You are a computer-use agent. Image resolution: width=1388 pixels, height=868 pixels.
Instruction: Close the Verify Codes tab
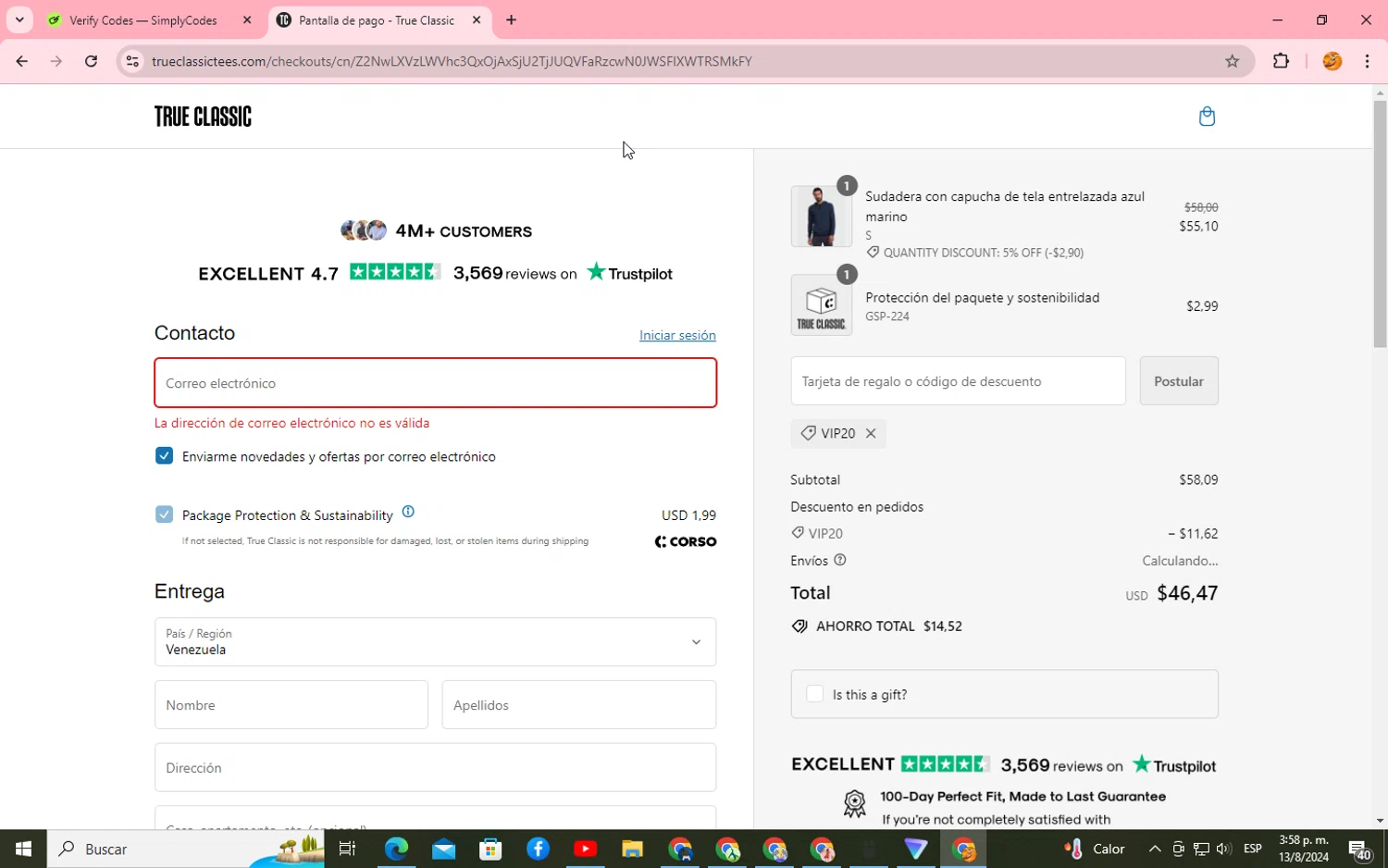coord(247,20)
